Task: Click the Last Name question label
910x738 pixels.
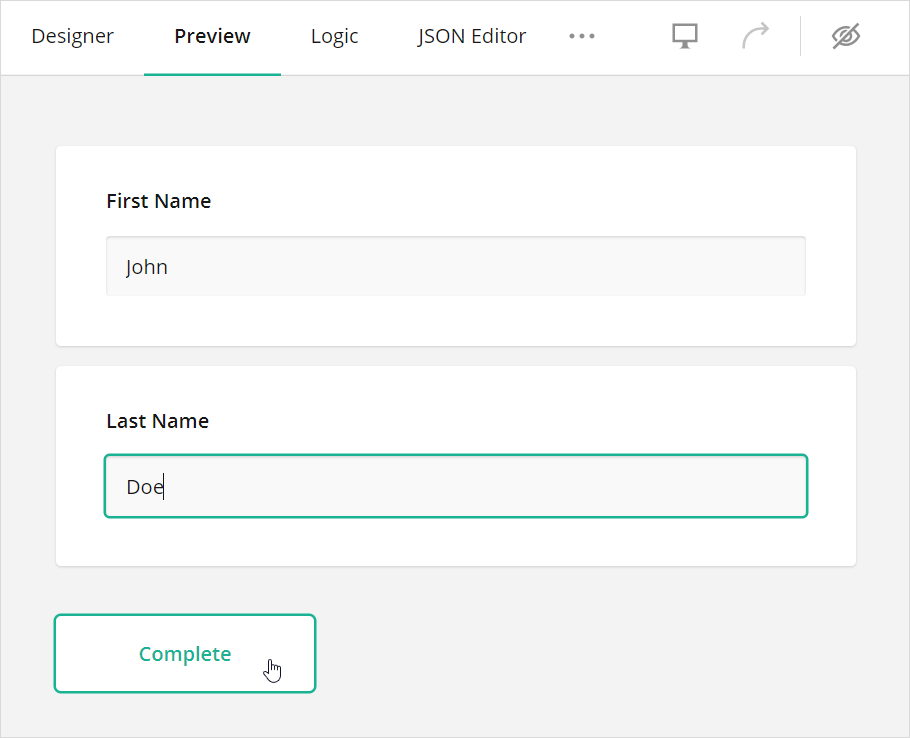Action: click(157, 420)
